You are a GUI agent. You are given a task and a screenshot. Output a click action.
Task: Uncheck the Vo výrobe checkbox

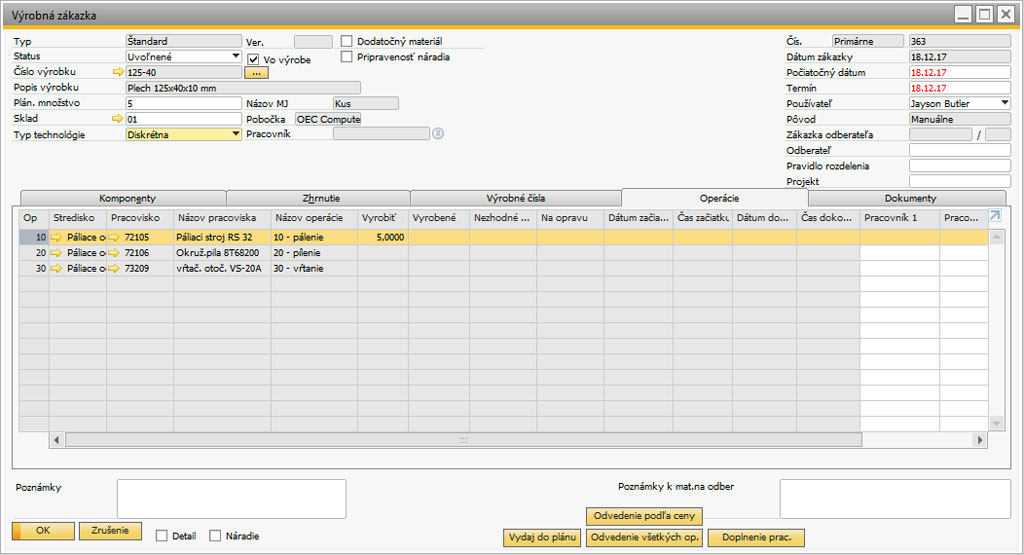click(254, 59)
